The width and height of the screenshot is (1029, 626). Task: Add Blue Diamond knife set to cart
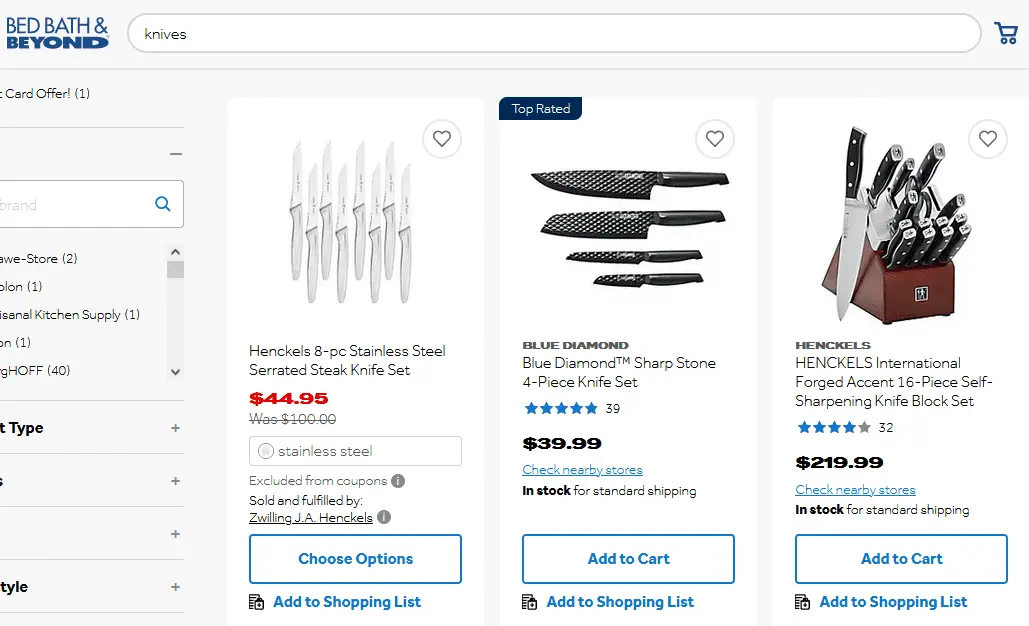pyautogui.click(x=628, y=559)
